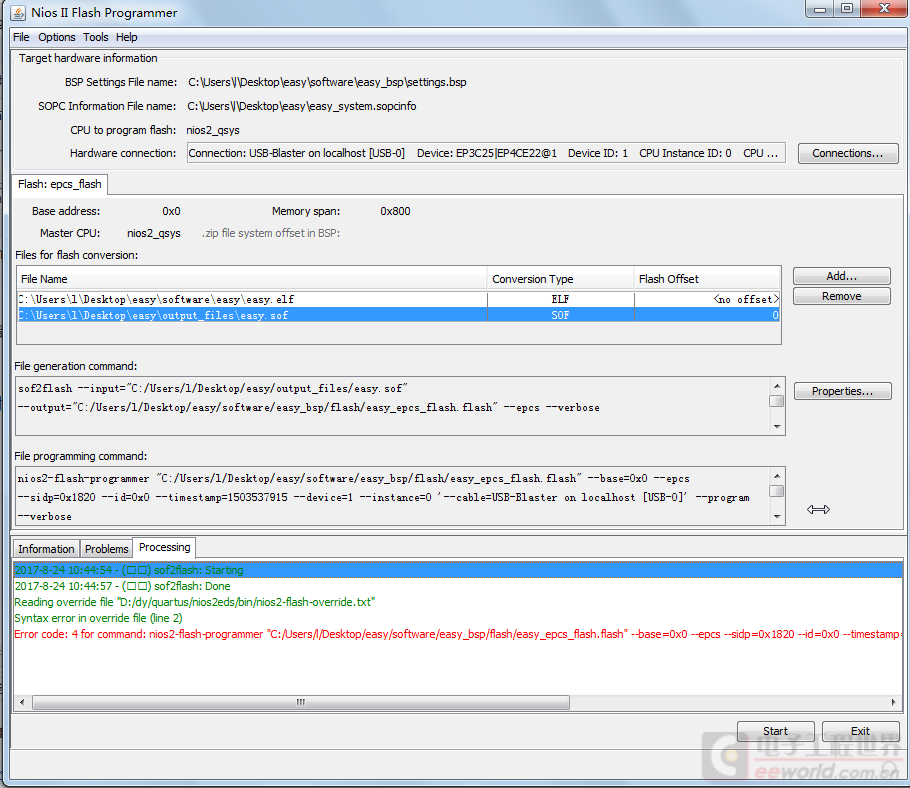Click the ELF conversion type cell
Viewport: 910px width, 788px height.
[561, 299]
